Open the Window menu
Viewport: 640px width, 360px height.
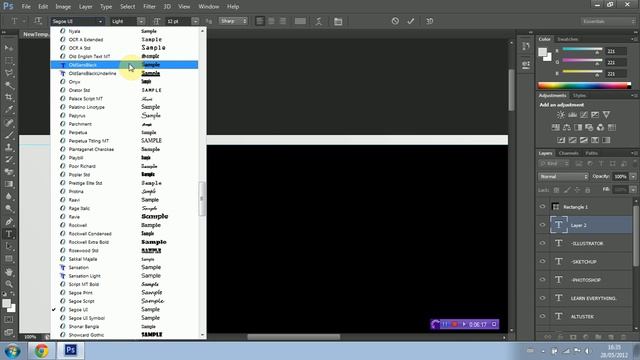209,7
